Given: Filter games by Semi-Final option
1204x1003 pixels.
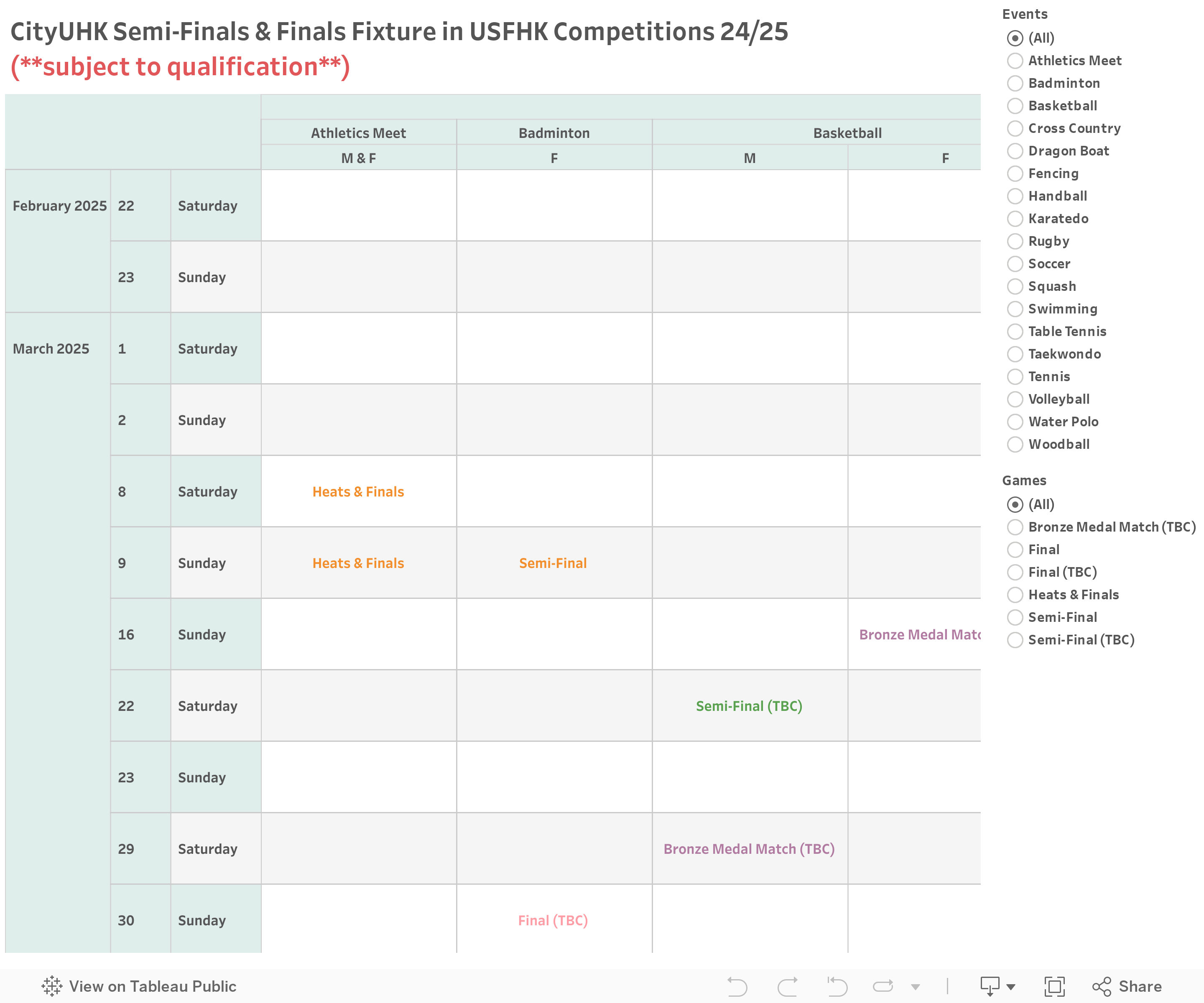Looking at the screenshot, I should 1015,617.
